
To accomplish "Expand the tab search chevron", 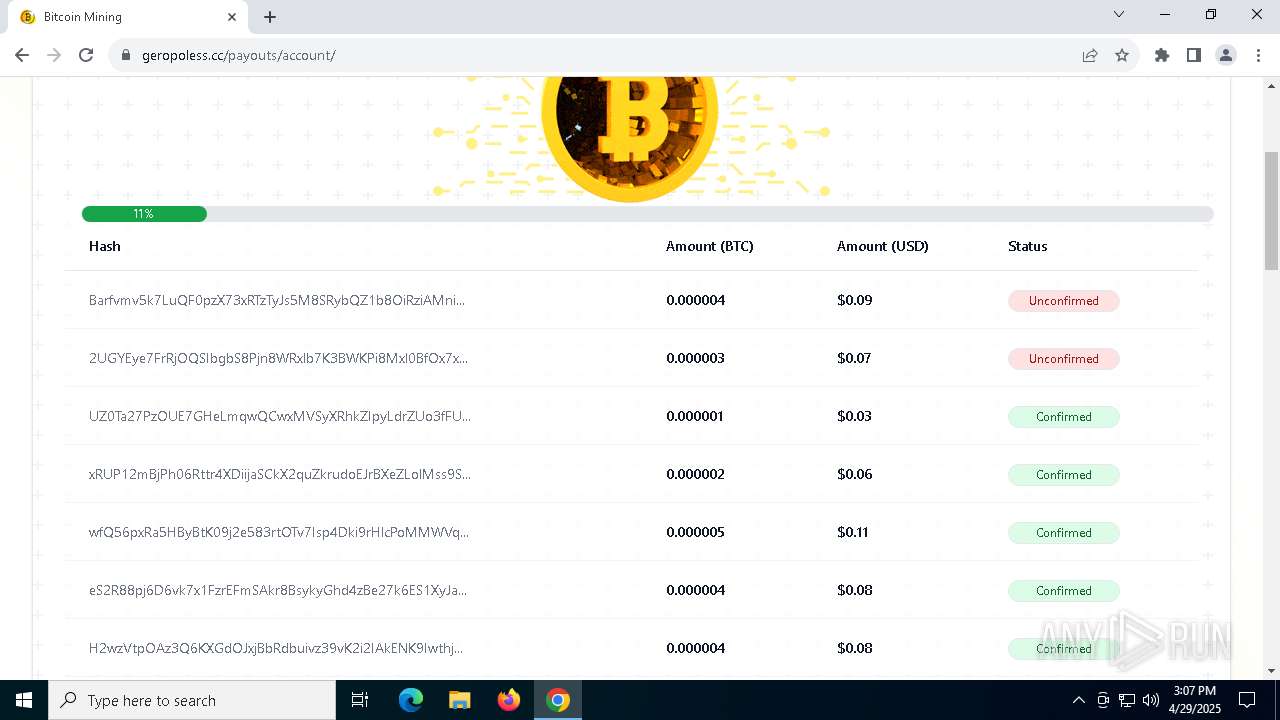I will (1119, 14).
